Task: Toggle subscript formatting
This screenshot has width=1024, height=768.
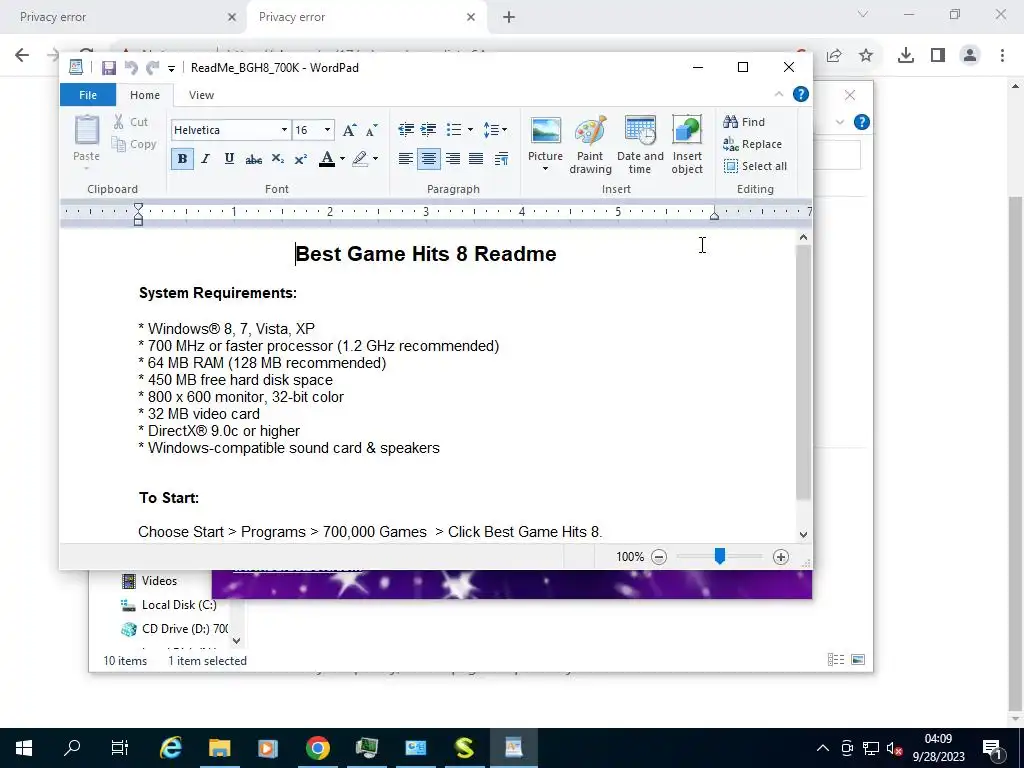Action: 278,159
